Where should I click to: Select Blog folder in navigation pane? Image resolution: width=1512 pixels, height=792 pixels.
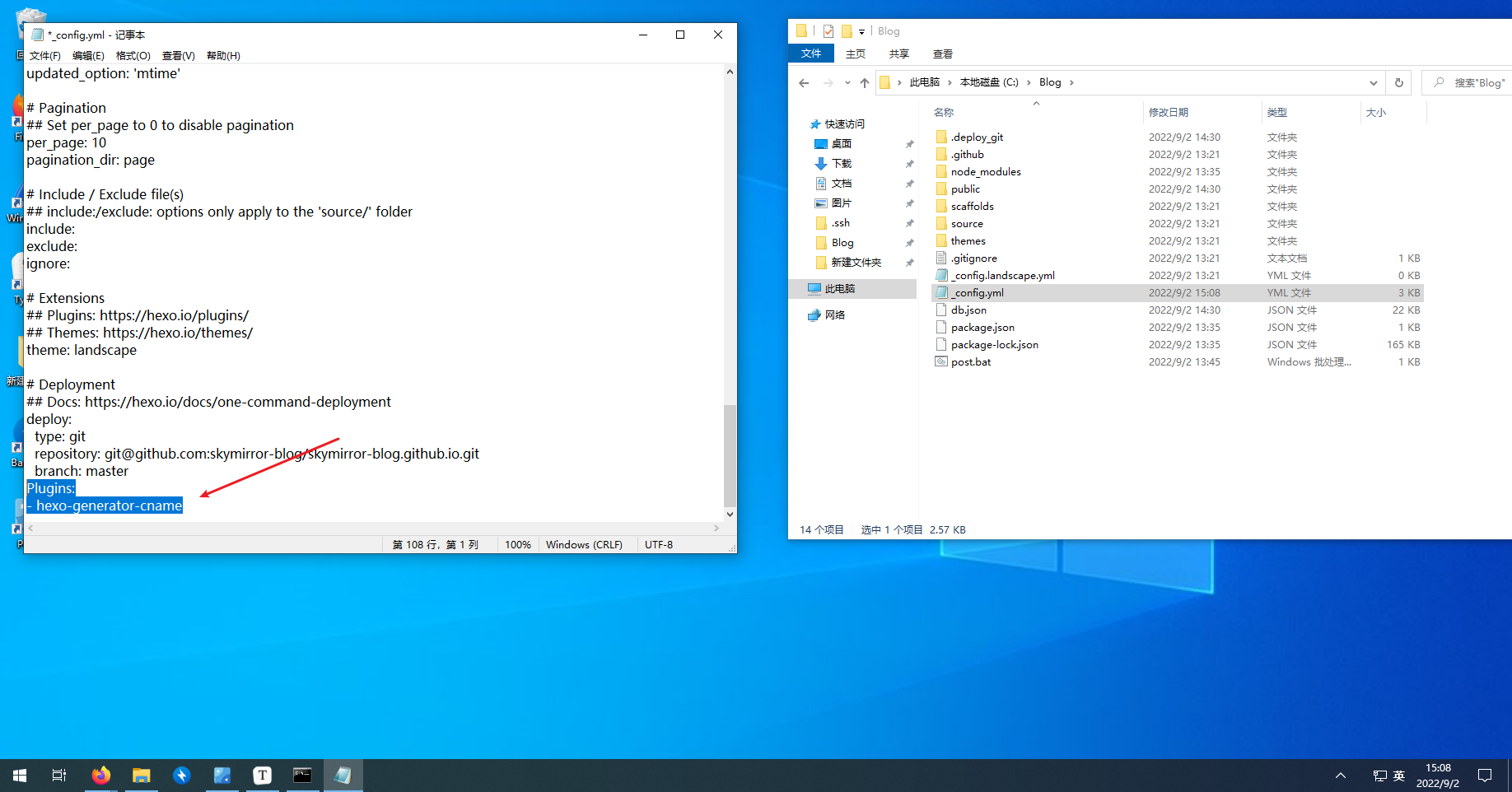842,243
